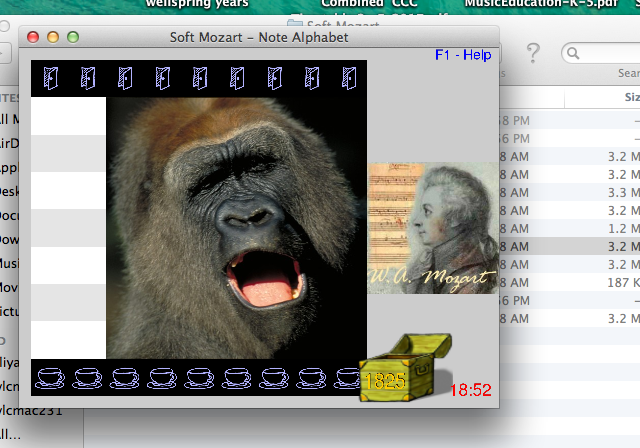Click the ninth door icon in top row

click(349, 78)
